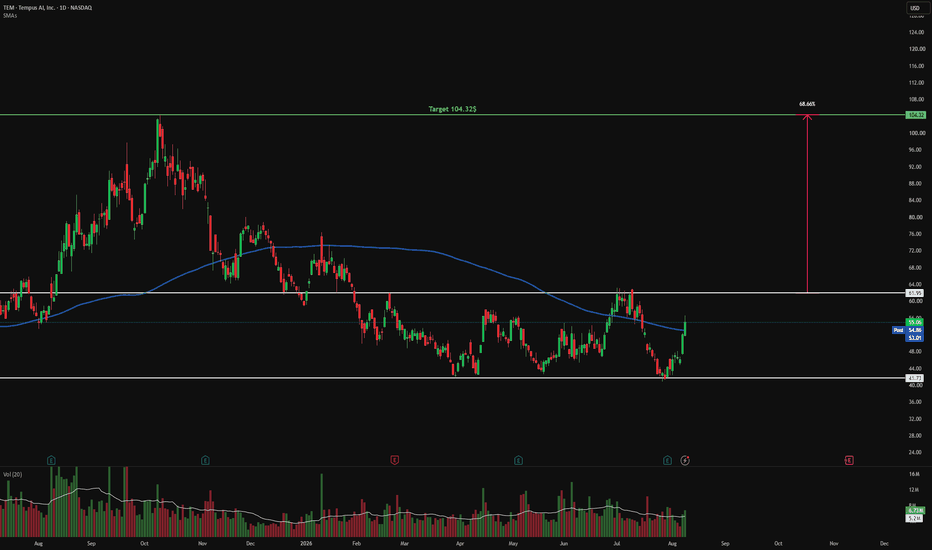
Task: Click the earnings marker near late July
Action: 667,460
